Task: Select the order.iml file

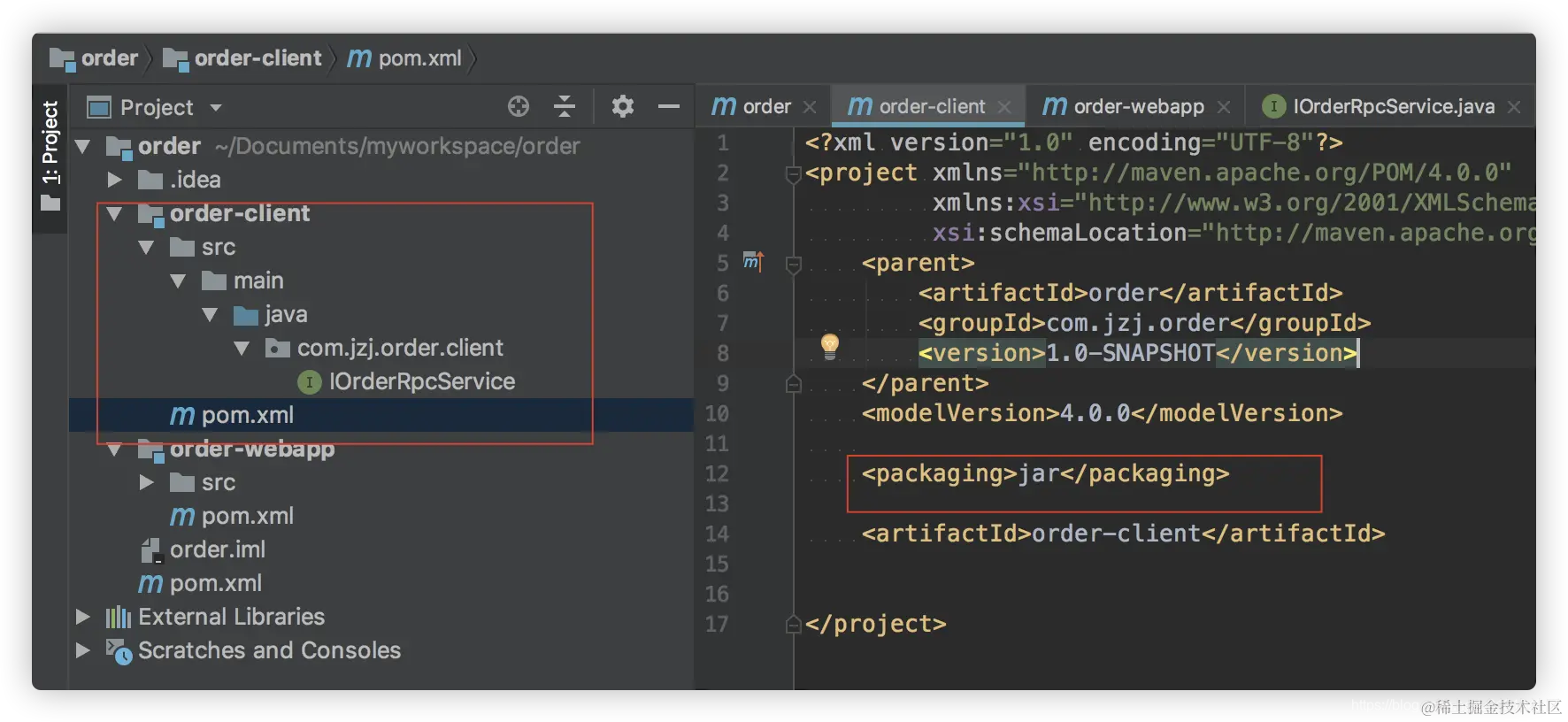Action: (217, 549)
